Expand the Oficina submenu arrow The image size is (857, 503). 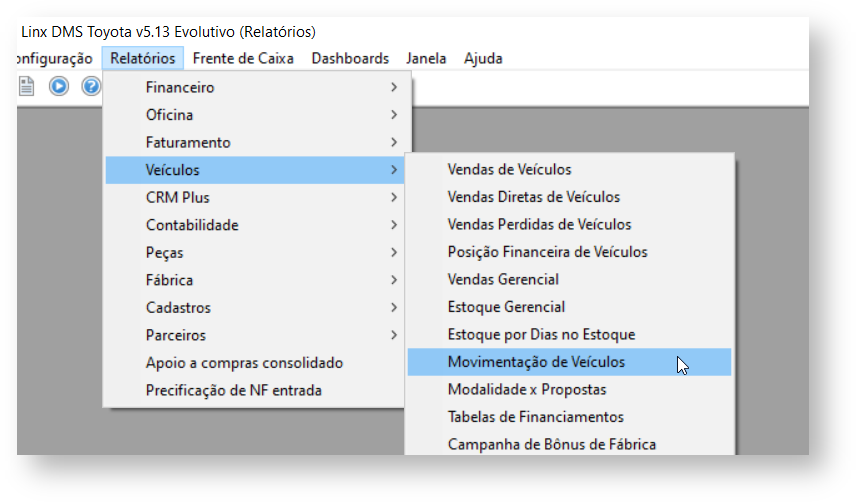[395, 115]
